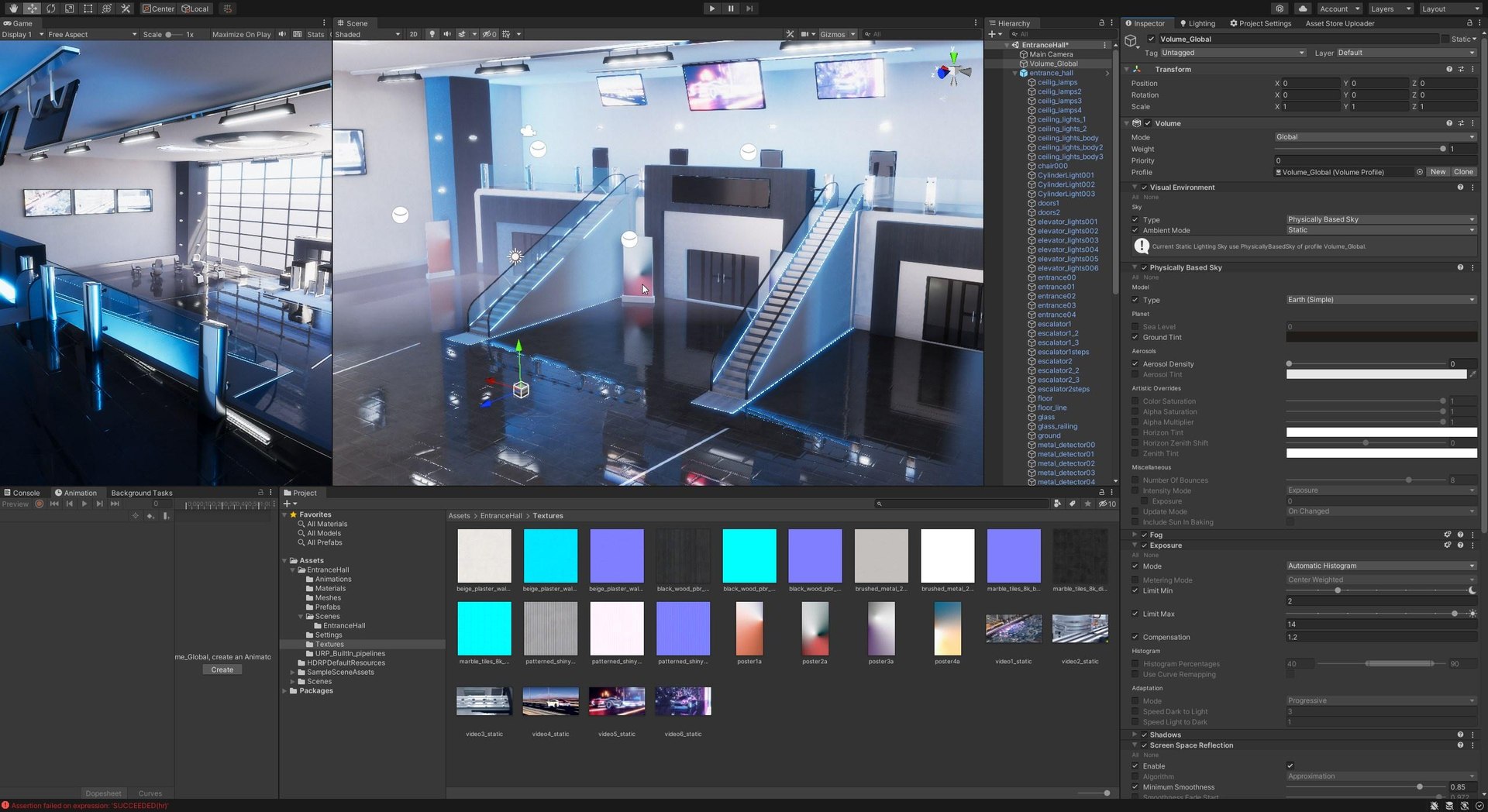This screenshot has height=812, width=1488.
Task: Toggle scene lighting bulb icon
Action: [432, 34]
